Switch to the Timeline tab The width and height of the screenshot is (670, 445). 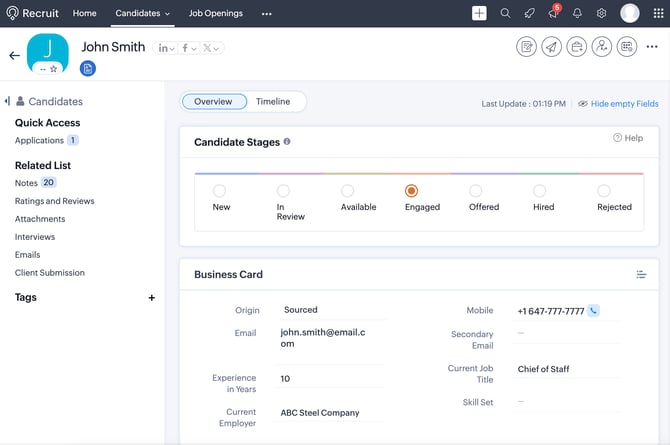(273, 102)
